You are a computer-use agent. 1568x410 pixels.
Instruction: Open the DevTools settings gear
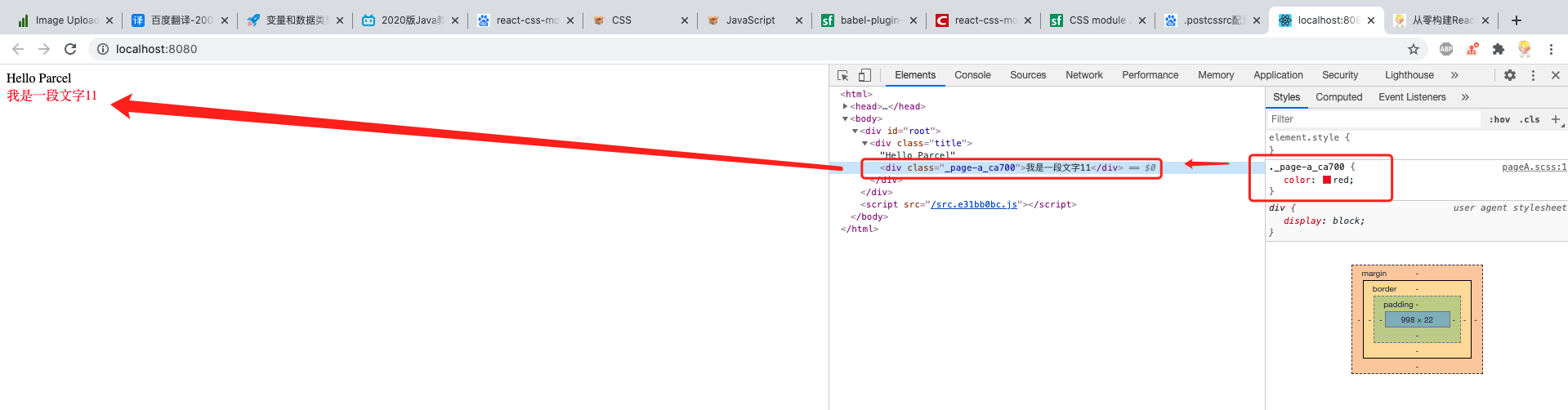pos(1510,75)
